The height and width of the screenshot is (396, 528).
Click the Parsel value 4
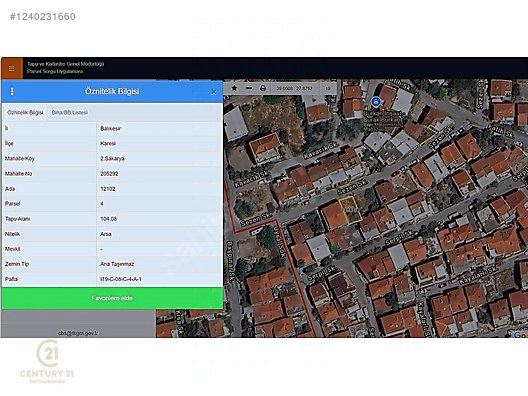pyautogui.click(x=102, y=204)
